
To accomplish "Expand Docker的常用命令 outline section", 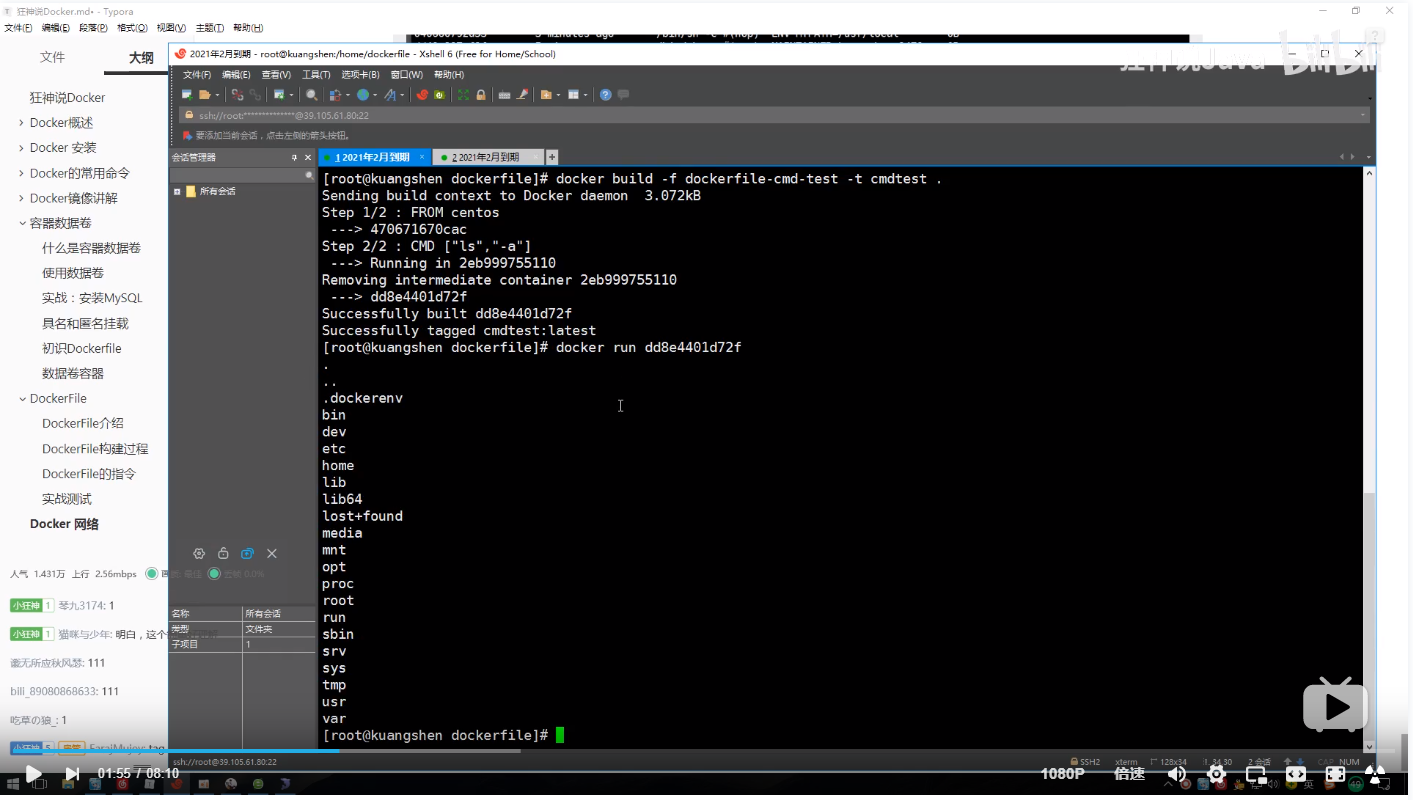I will tap(21, 173).
